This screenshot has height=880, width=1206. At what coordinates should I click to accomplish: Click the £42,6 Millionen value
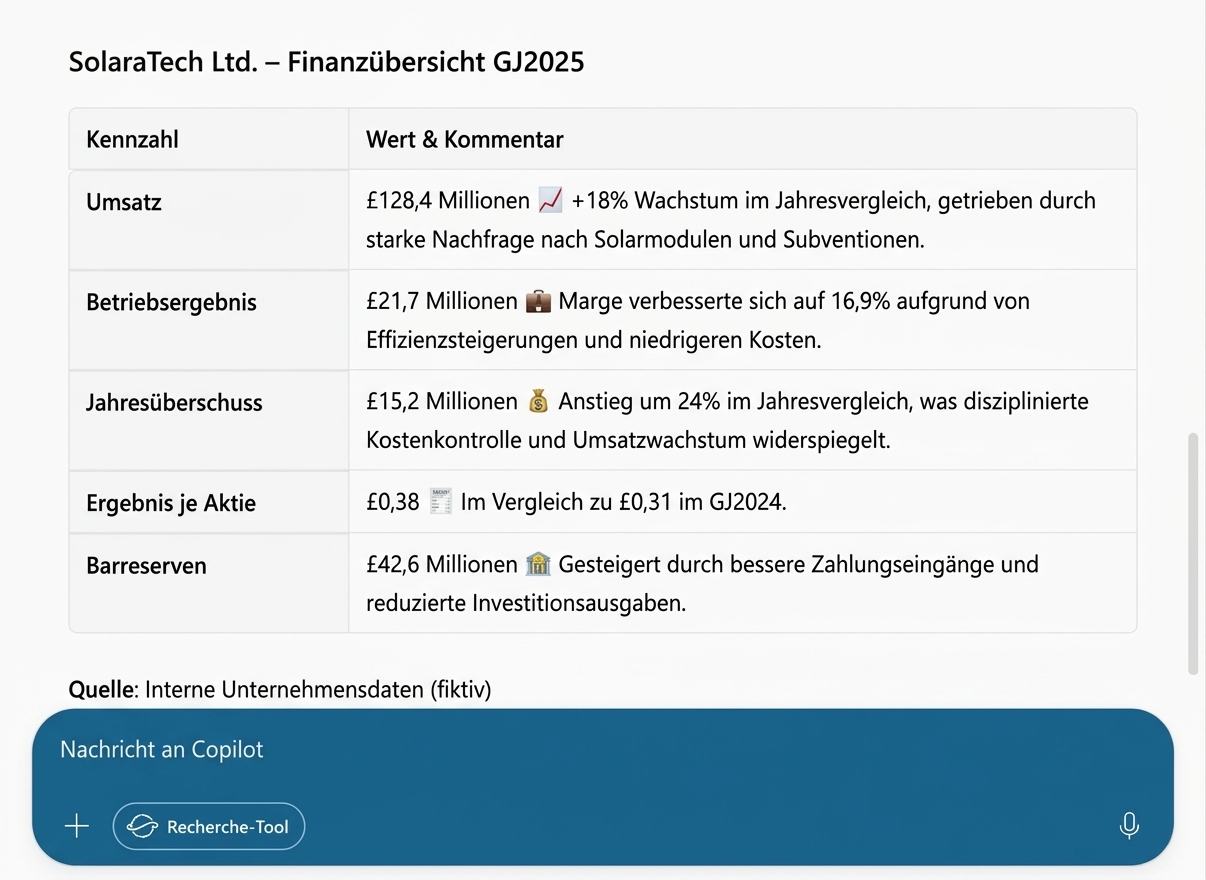[442, 565]
